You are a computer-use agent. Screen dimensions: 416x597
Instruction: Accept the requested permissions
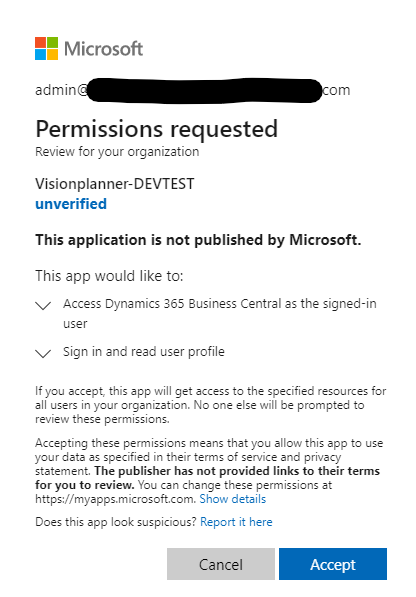tap(333, 564)
